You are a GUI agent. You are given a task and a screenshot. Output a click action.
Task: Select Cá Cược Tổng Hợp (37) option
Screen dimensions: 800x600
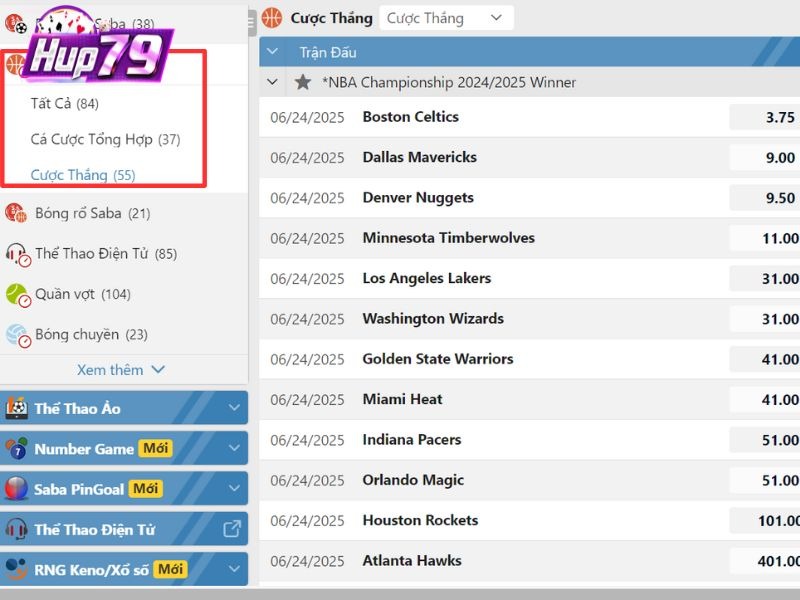105,139
